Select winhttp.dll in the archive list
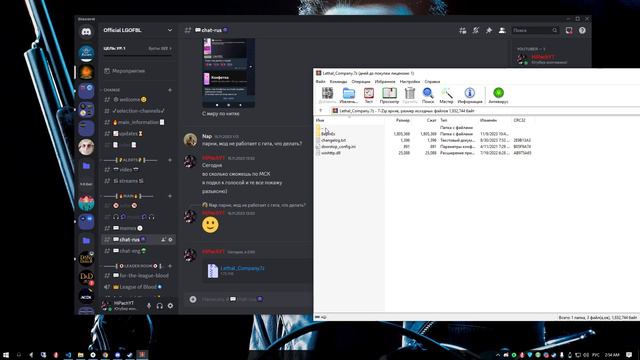Image resolution: width=640 pixels, height=360 pixels. click(x=424, y=153)
